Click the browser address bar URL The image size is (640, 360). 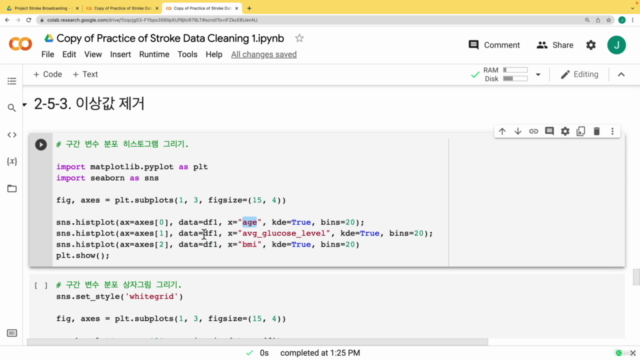point(152,20)
